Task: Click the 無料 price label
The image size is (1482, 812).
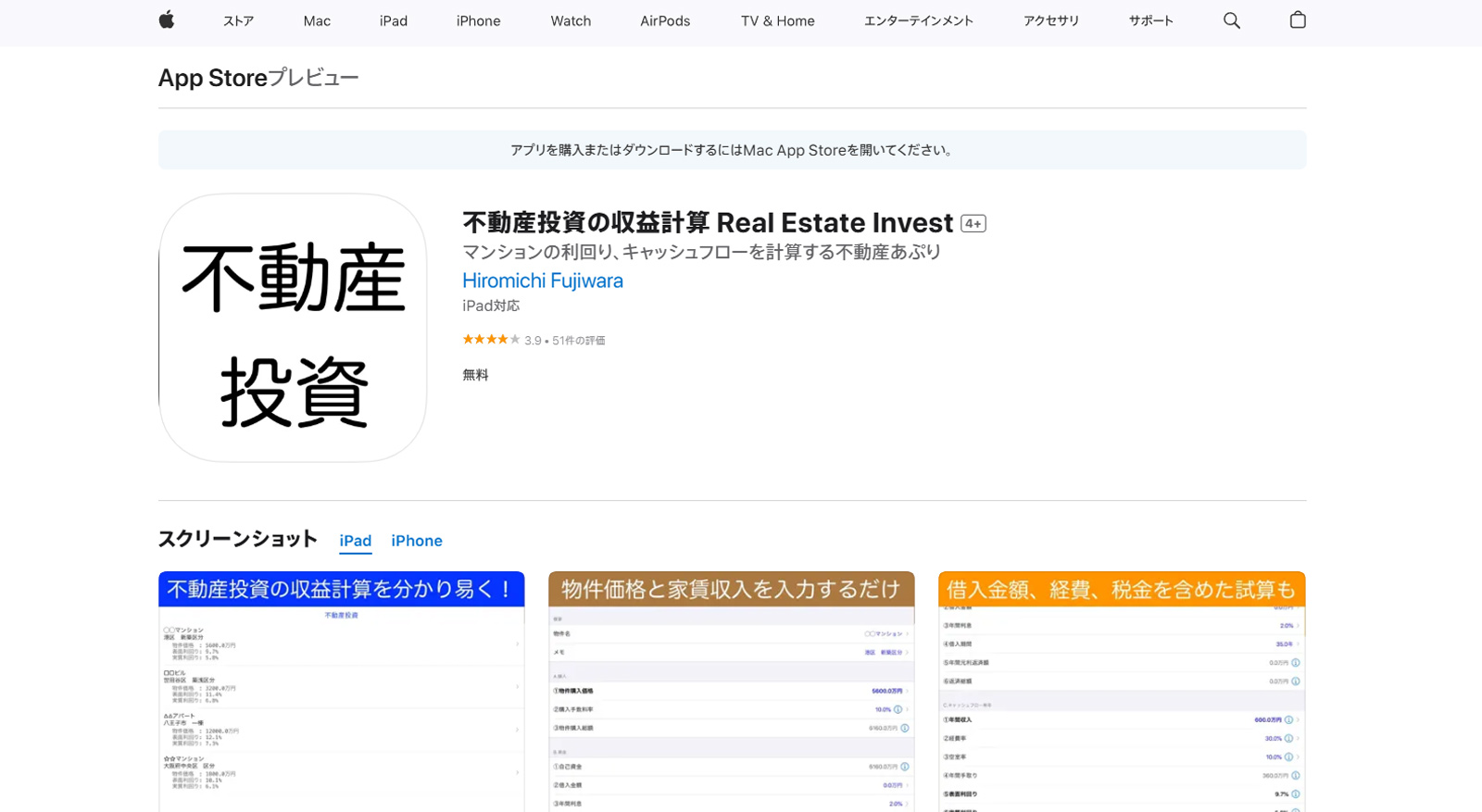Action: pyautogui.click(x=475, y=375)
